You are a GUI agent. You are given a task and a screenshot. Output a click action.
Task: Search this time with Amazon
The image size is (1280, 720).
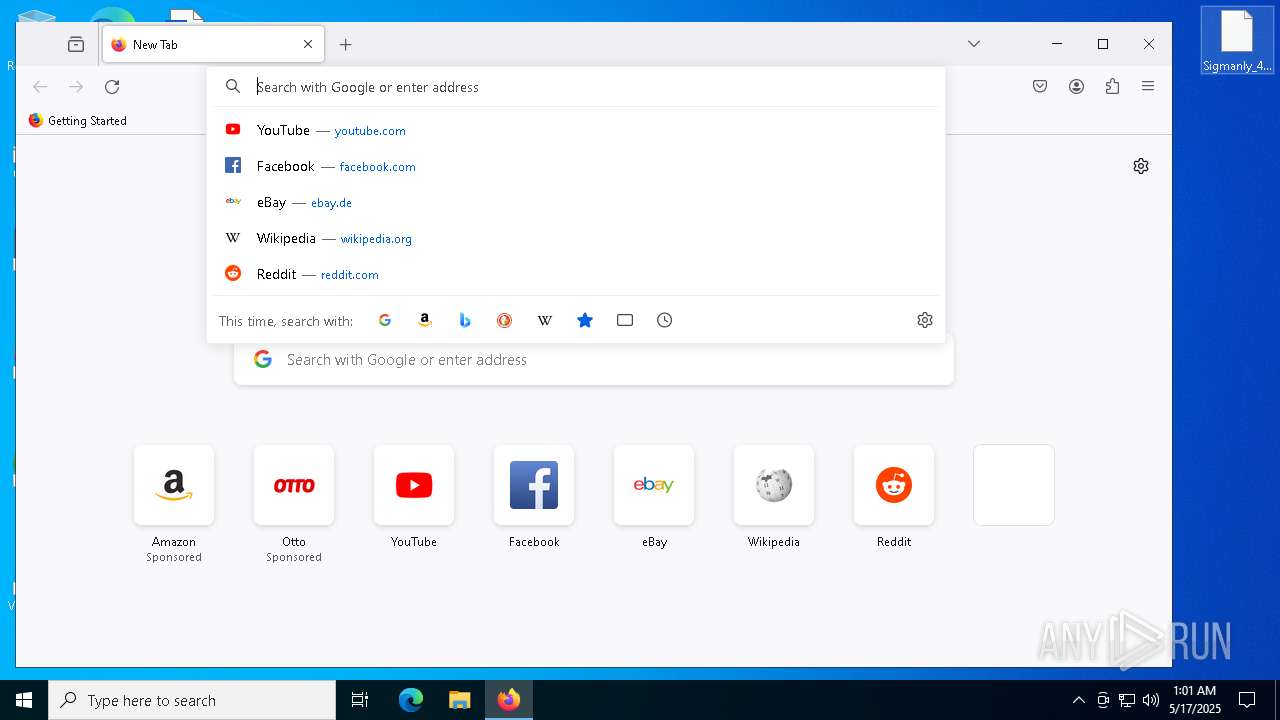425,320
